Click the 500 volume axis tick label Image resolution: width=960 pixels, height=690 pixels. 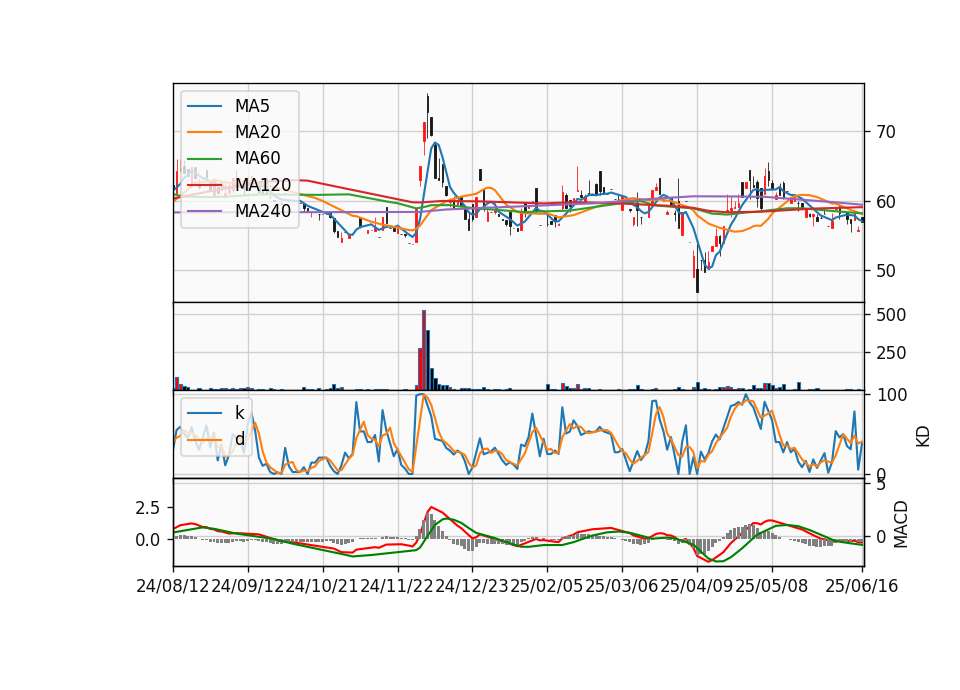891,315
